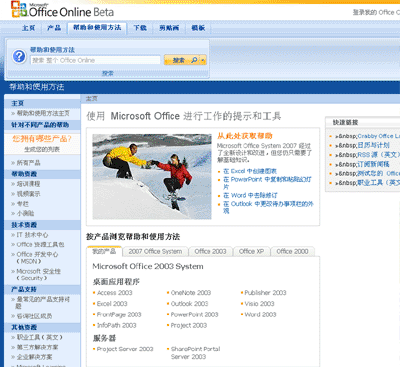Open the search scope dropdown arrow
The image size is (400, 367).
203,60
